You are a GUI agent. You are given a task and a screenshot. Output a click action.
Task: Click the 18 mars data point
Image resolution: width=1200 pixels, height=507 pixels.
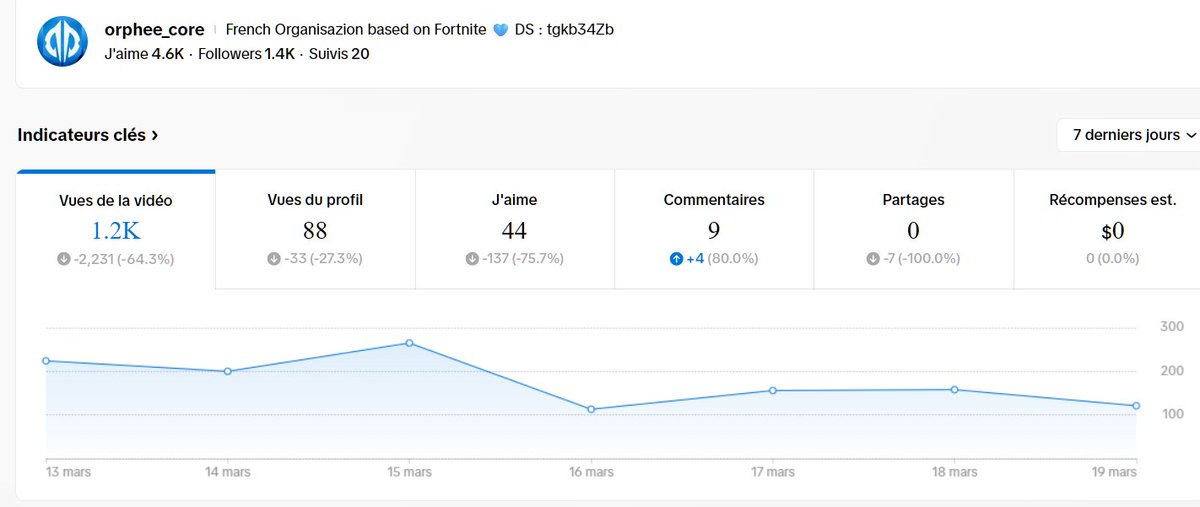pos(955,389)
